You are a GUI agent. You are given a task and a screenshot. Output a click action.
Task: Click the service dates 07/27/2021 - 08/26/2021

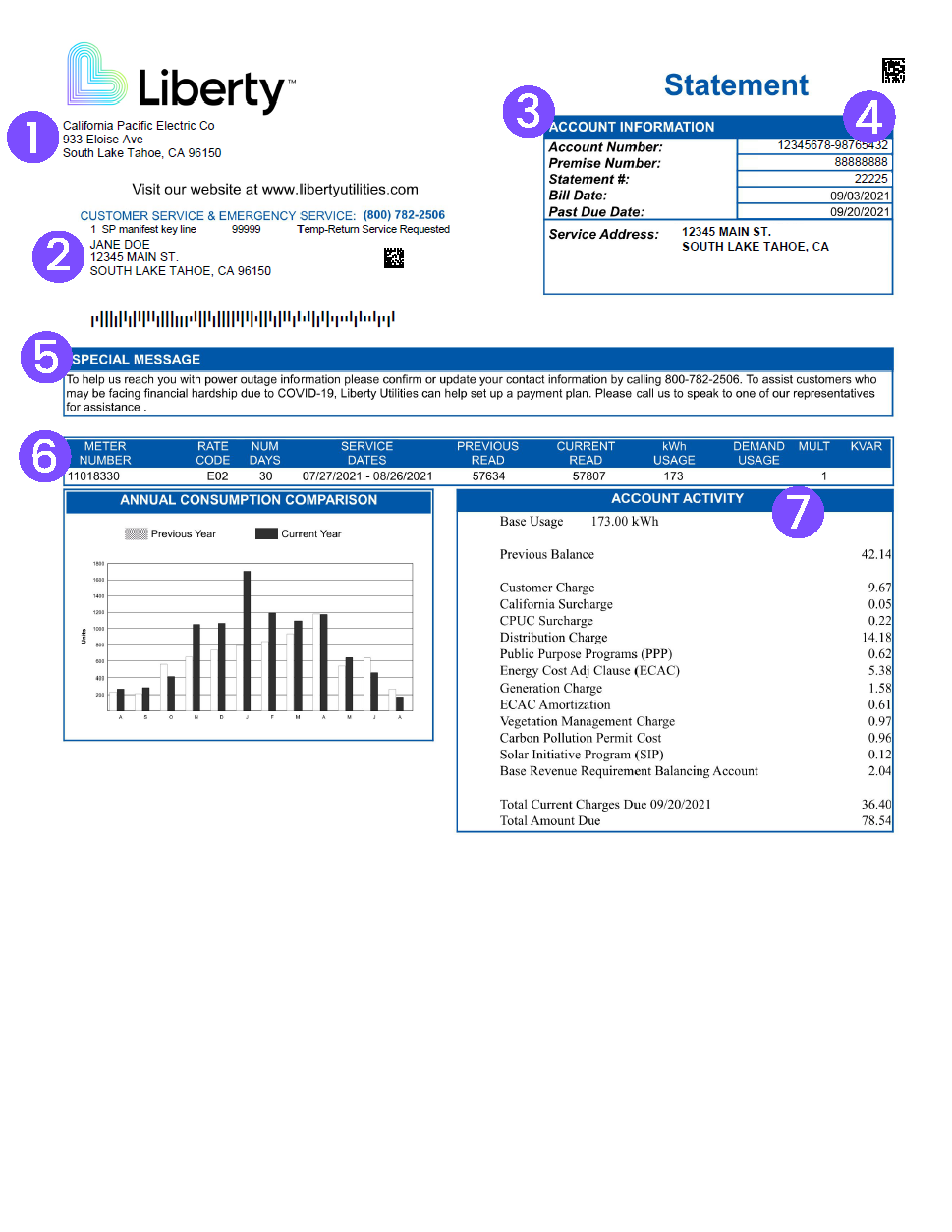tap(367, 476)
